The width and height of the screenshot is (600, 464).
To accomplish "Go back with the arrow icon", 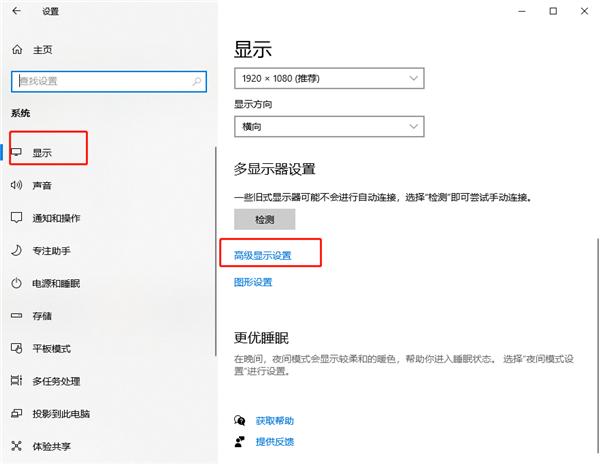I will 16,11.
